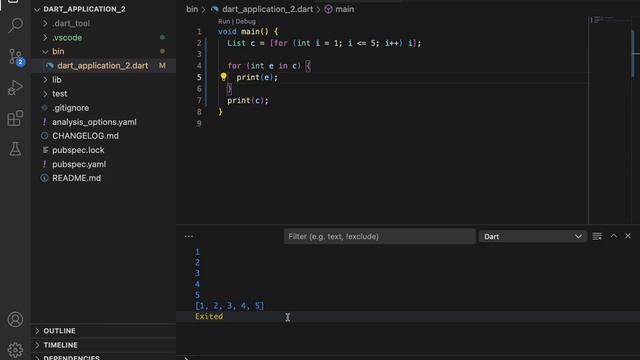The image size is (640, 360).
Task: Open the panel's three-dot overflow menu
Action: click(x=189, y=236)
